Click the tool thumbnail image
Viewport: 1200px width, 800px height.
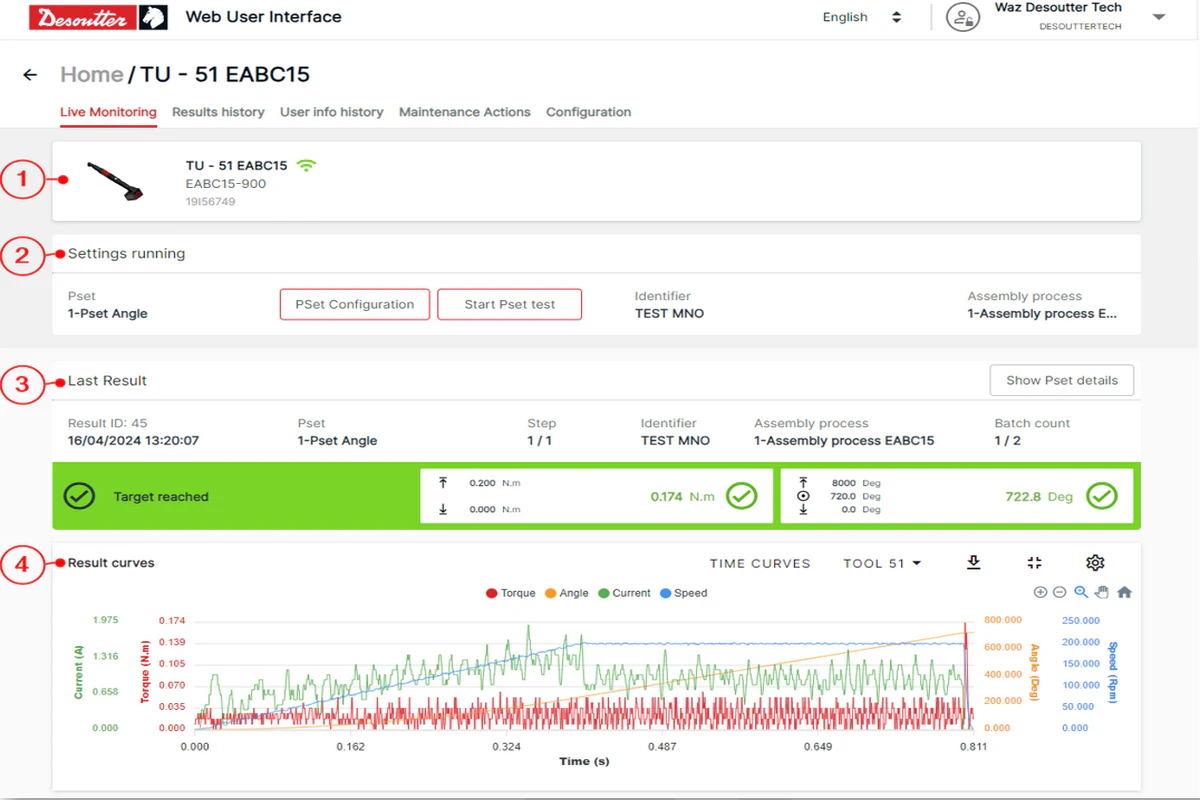[x=115, y=181]
